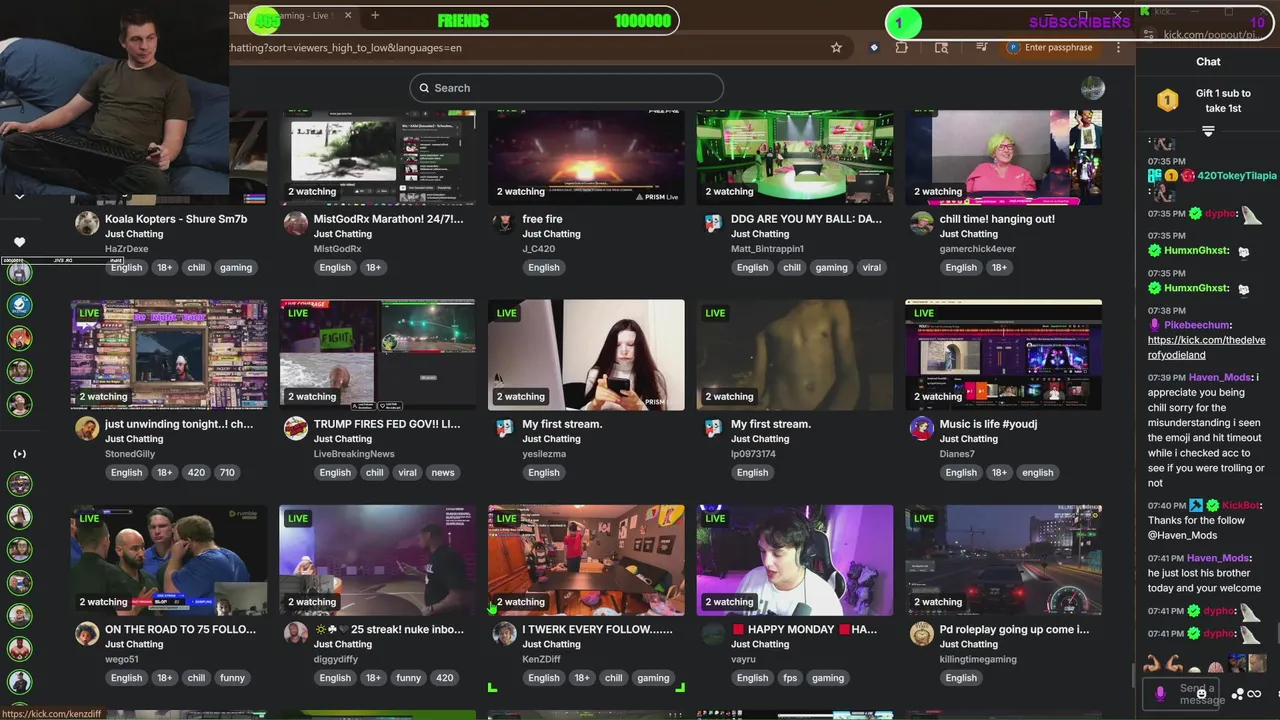This screenshot has width=1280, height=720.
Task: Insert the flexed bicep emote in chat
Action: (1152, 663)
